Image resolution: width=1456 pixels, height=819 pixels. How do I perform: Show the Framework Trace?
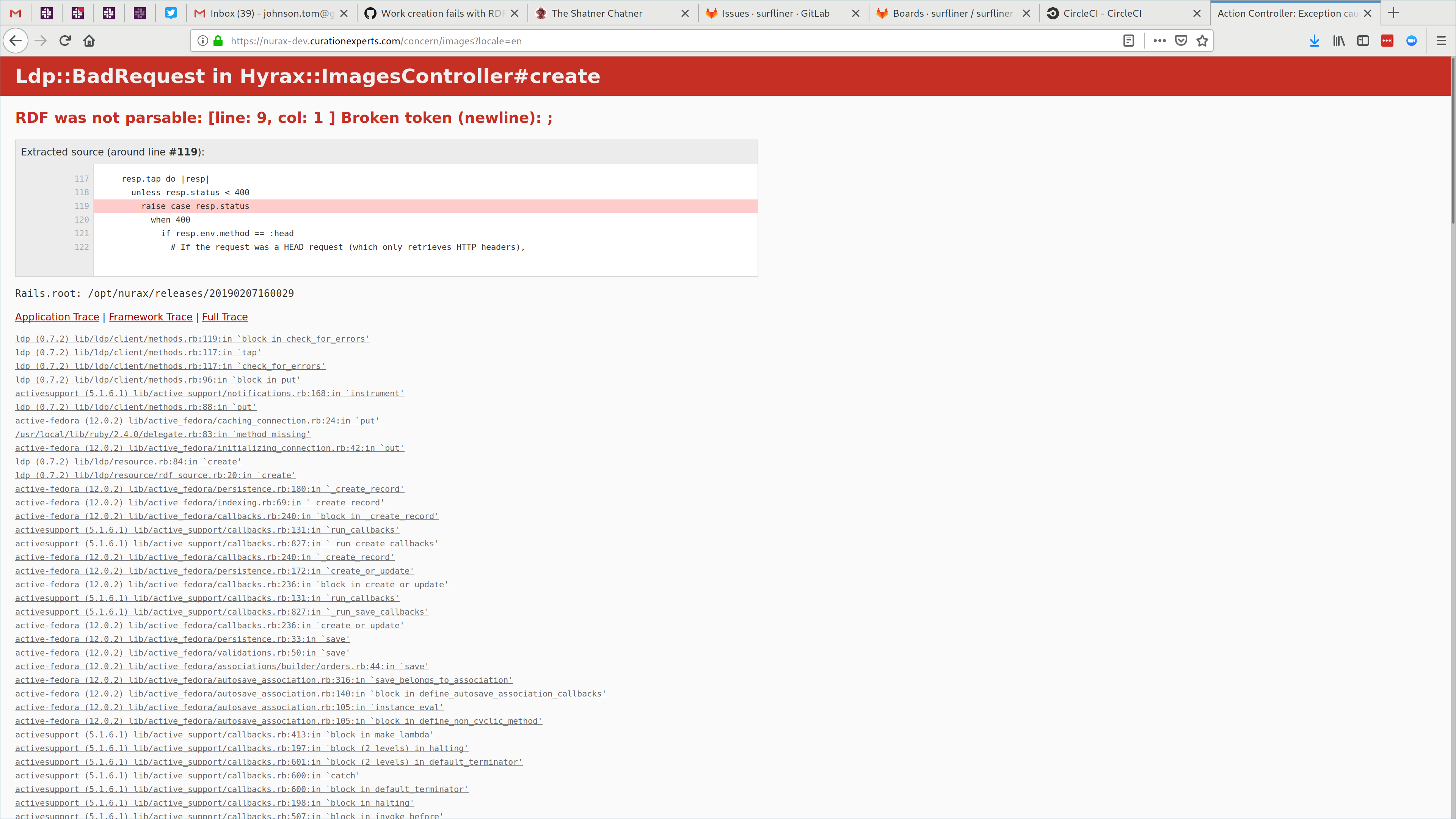[x=151, y=317]
